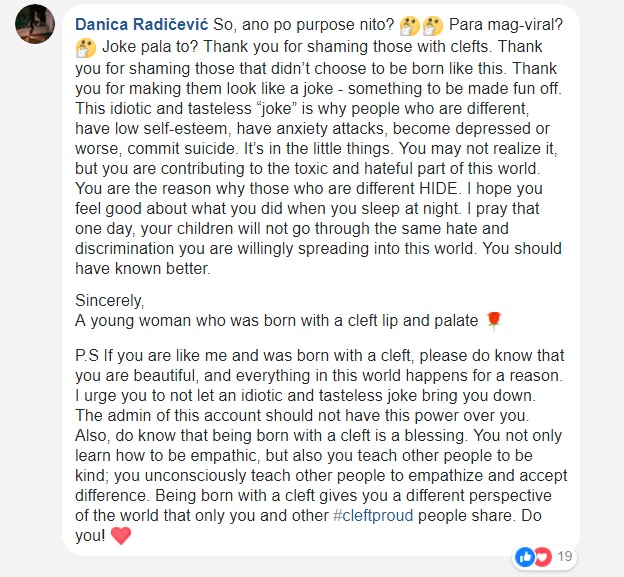The image size is (624, 577).
Task: Click "A young woman who was born" line
Action: pos(277,320)
